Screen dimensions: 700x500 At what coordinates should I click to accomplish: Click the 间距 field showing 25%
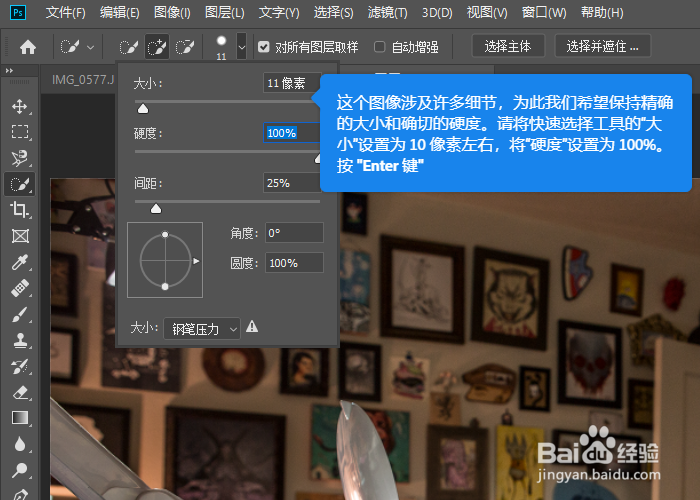(x=292, y=183)
